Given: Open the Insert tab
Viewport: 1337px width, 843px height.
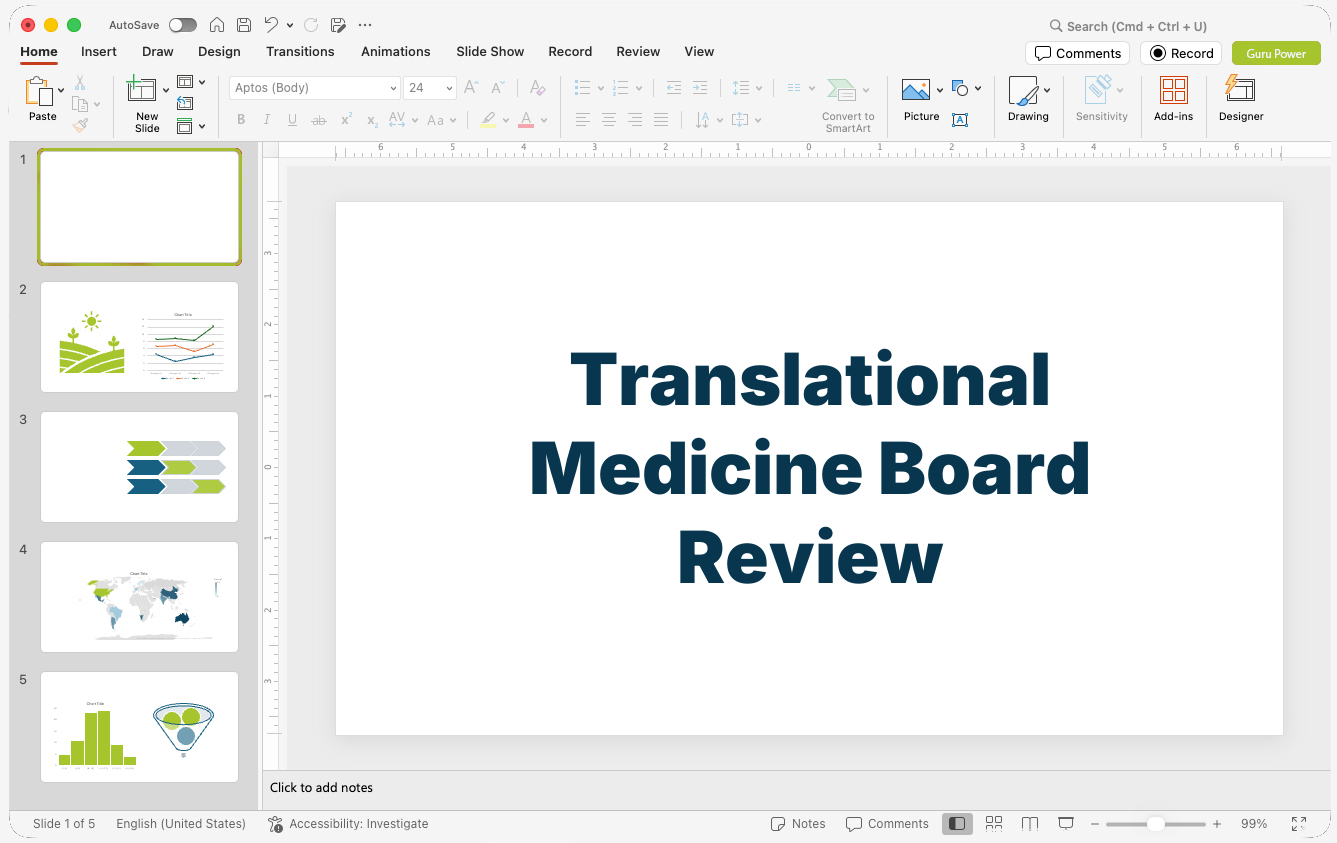Looking at the screenshot, I should [99, 52].
